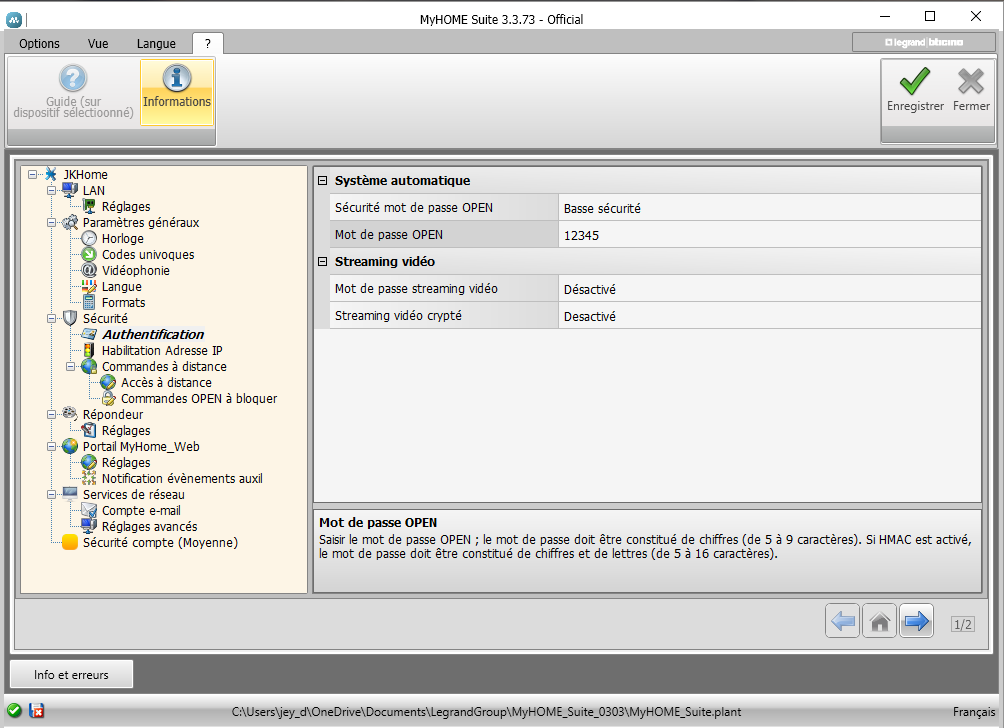Select Sécurité compte (Moyenne) item
The width and height of the screenshot is (1004, 728).
160,542
